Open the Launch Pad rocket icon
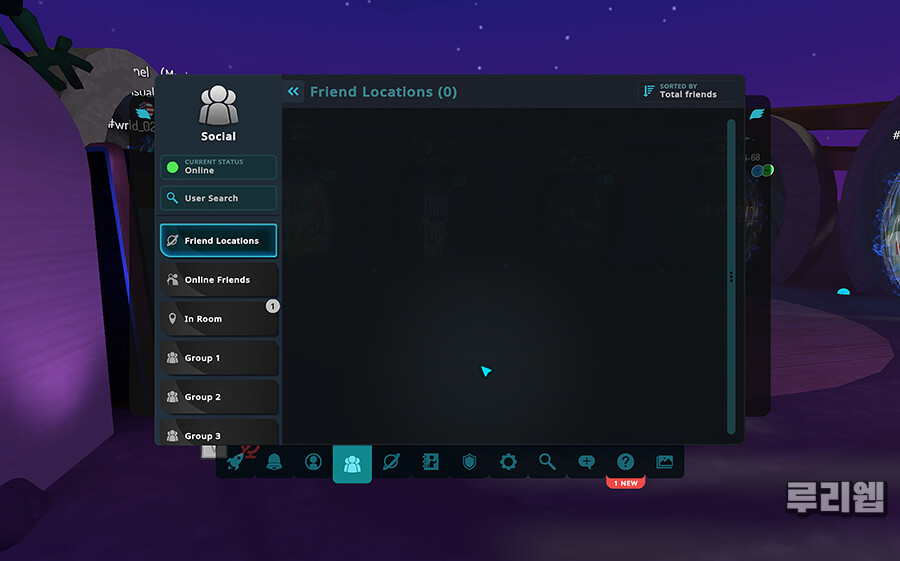This screenshot has width=900, height=561. [236, 462]
